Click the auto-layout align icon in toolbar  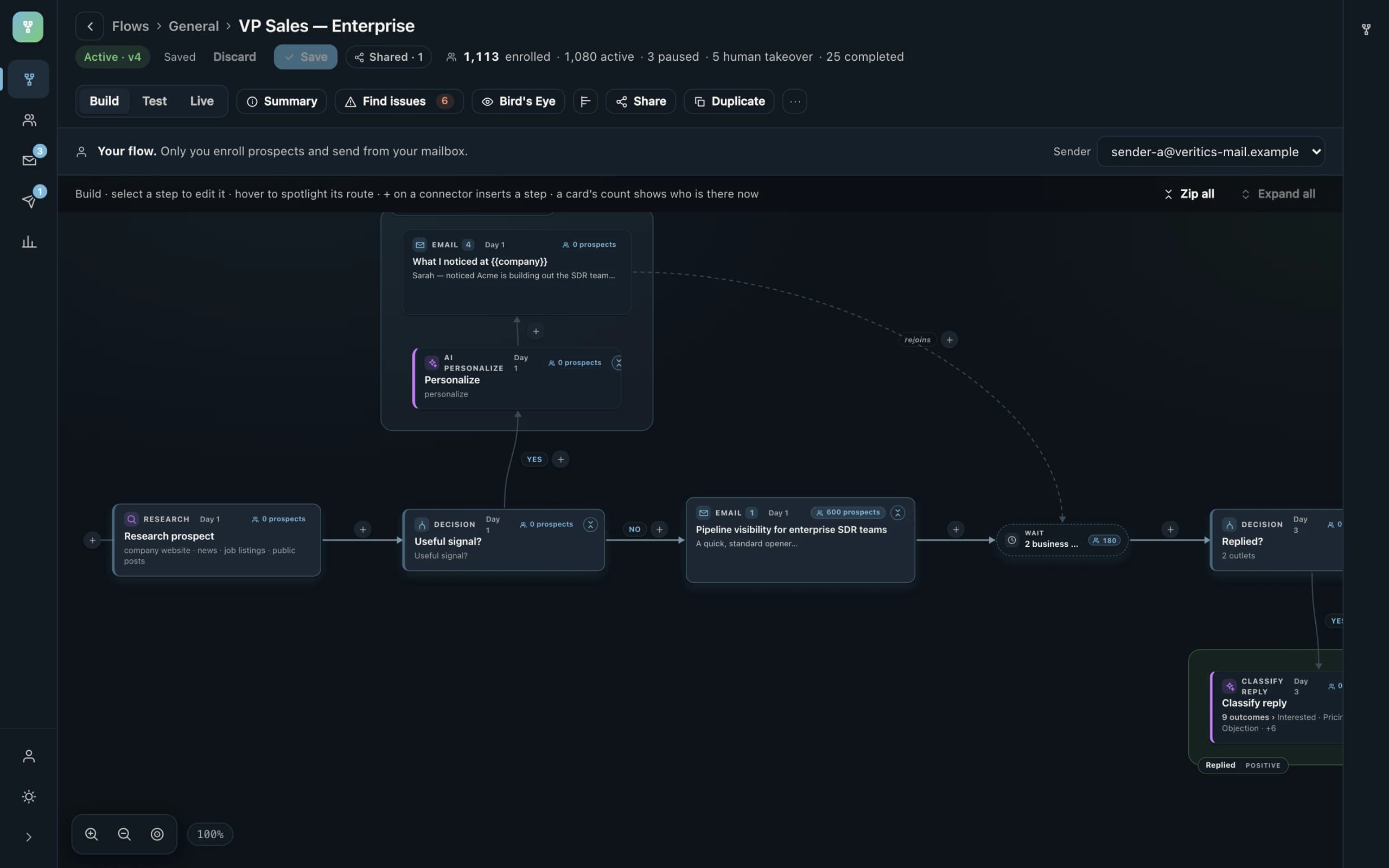[x=585, y=101]
